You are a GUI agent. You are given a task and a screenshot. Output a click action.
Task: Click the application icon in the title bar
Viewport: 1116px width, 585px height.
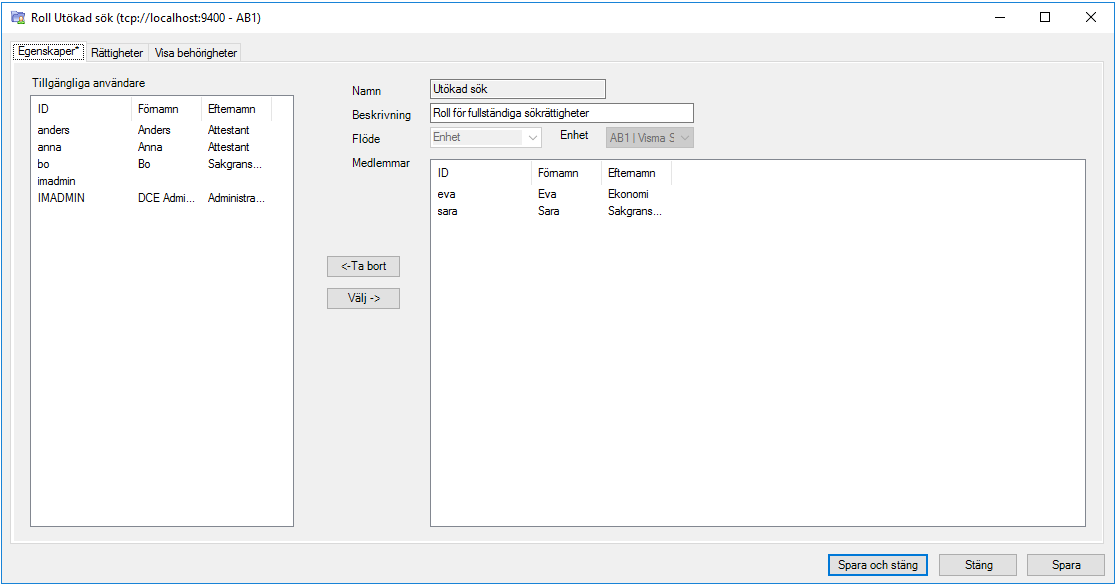coord(16,17)
